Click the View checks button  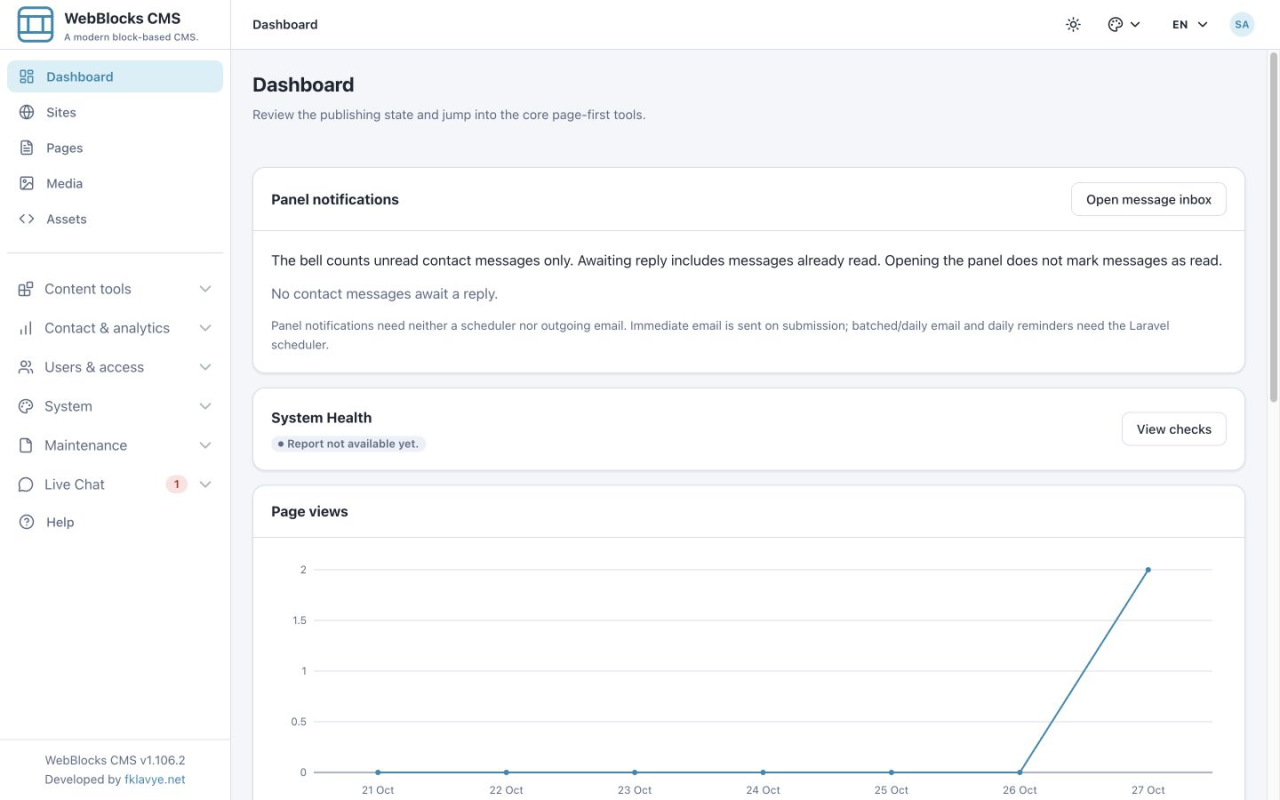(1174, 429)
